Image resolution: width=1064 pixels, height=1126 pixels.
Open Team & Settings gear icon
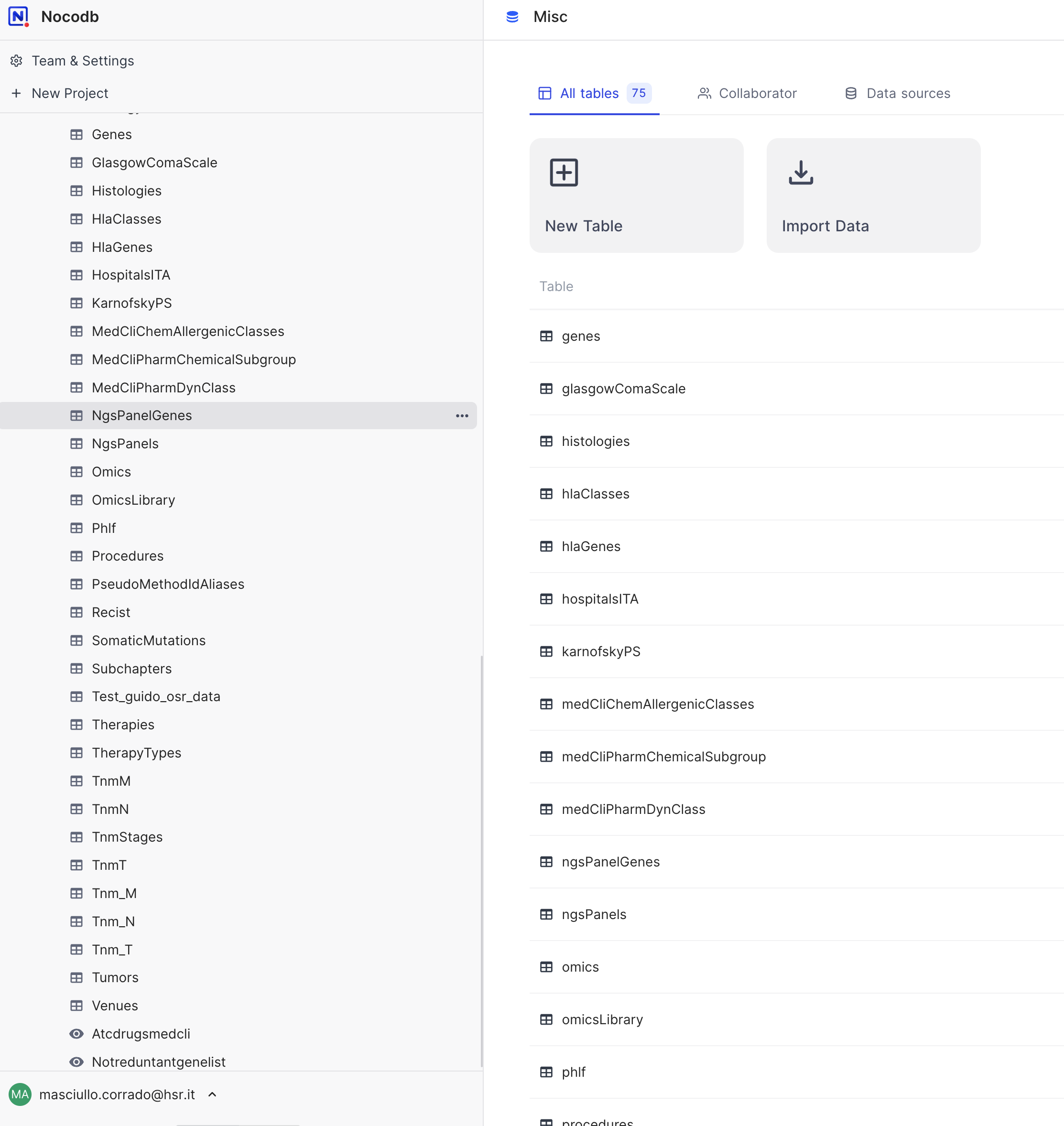coord(16,61)
